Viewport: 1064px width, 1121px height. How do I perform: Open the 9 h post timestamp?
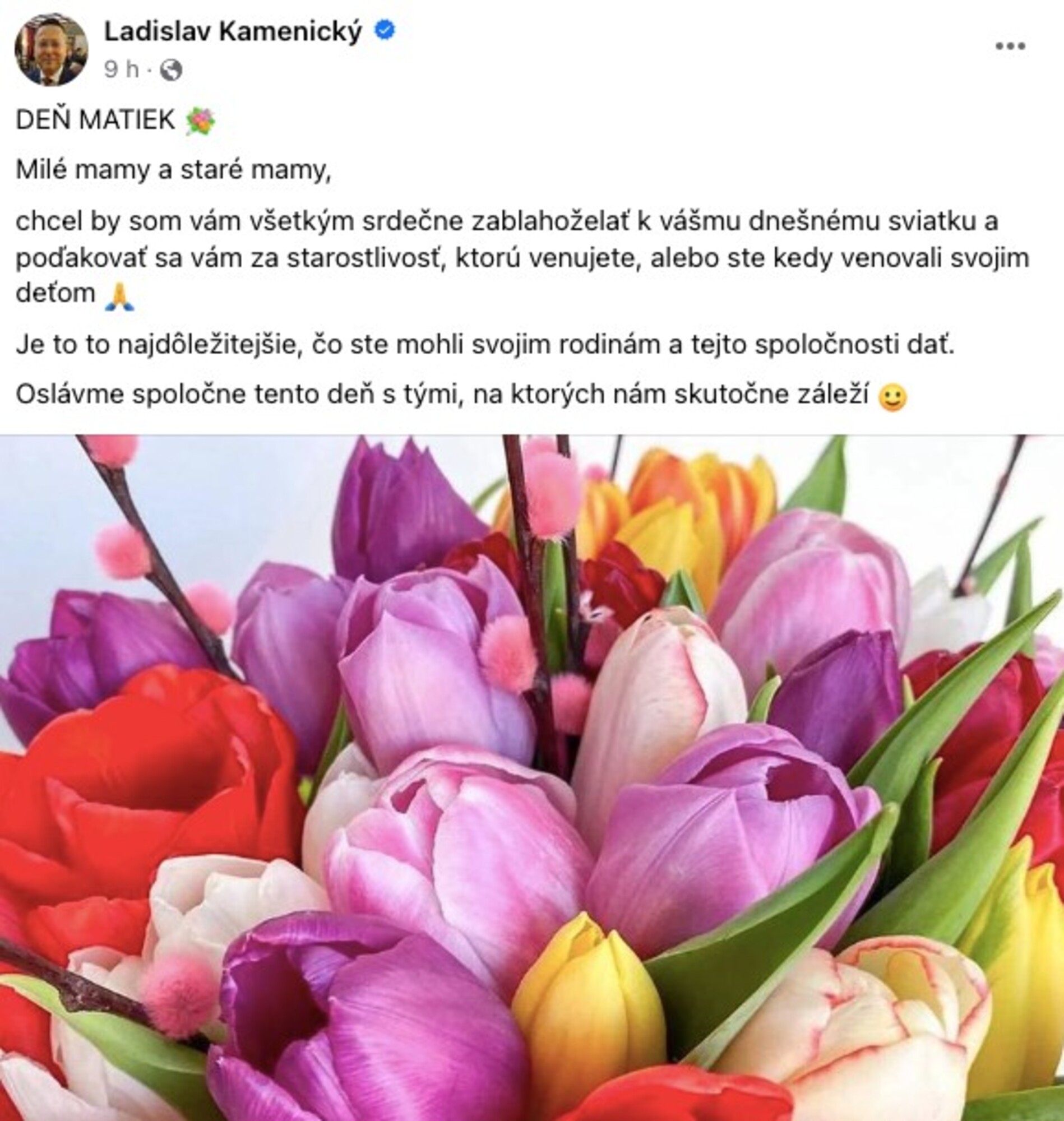[122, 69]
